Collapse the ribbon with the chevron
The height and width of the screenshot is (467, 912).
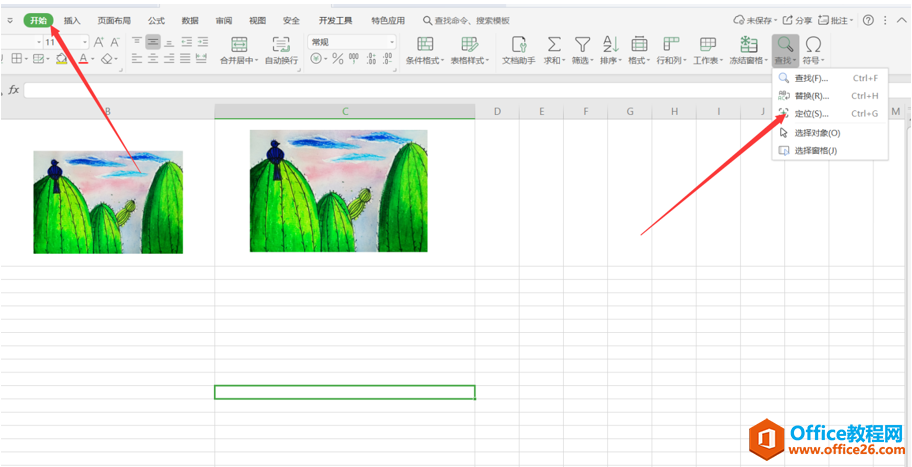[x=901, y=20]
